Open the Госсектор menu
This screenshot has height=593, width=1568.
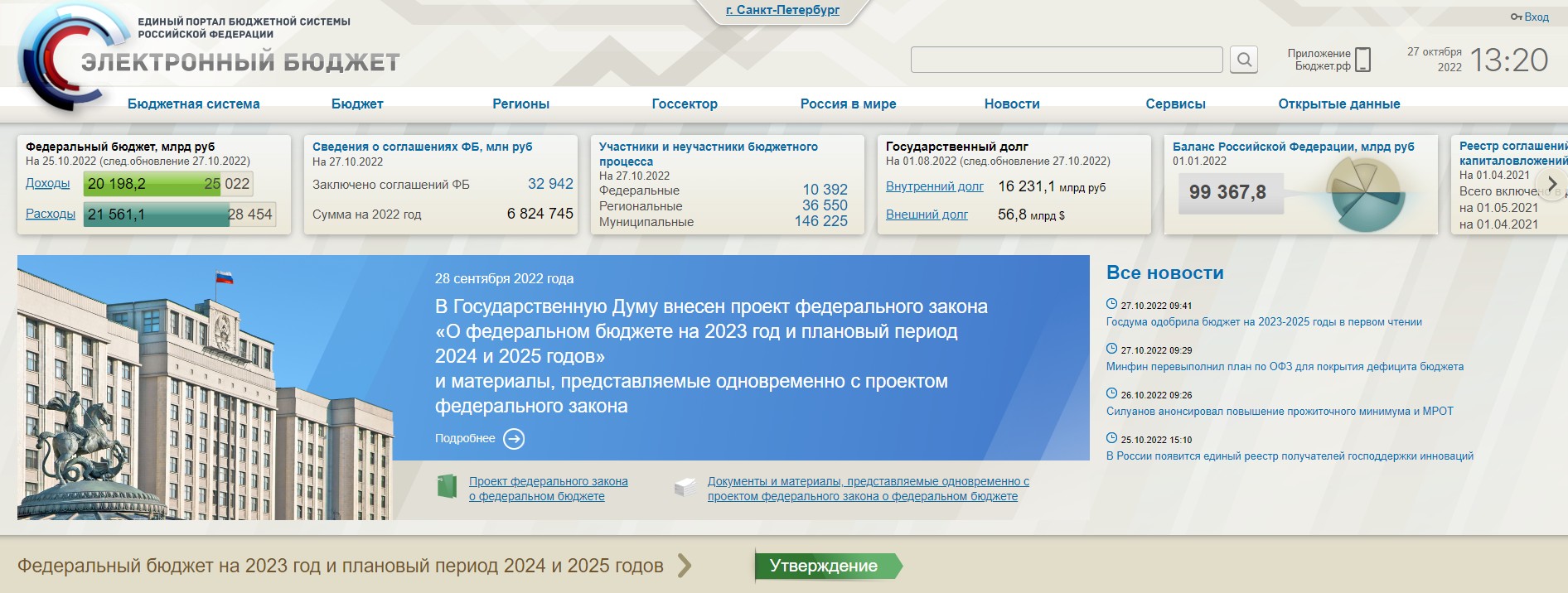tap(685, 104)
